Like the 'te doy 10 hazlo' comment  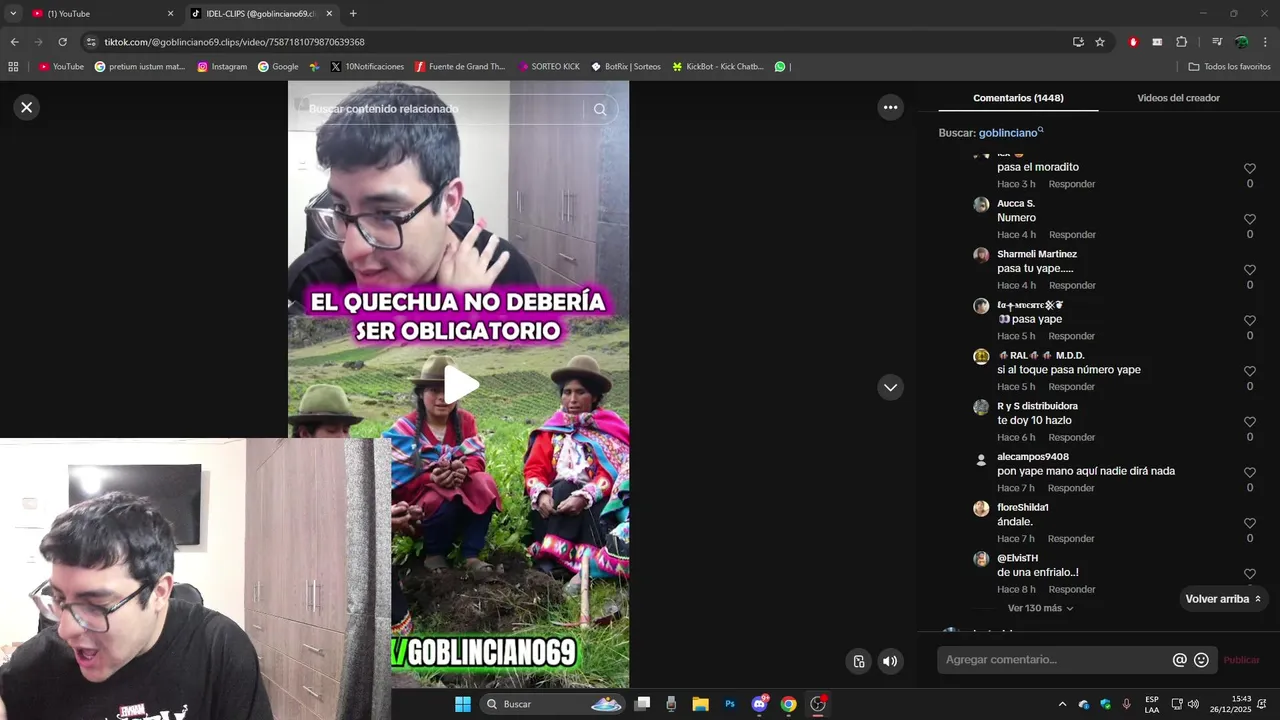1249,422
